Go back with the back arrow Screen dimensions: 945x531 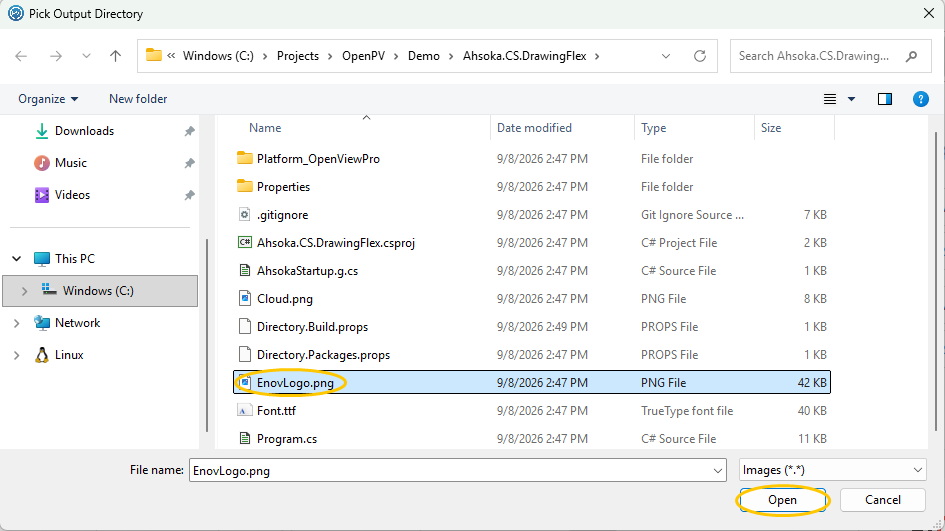(21, 56)
